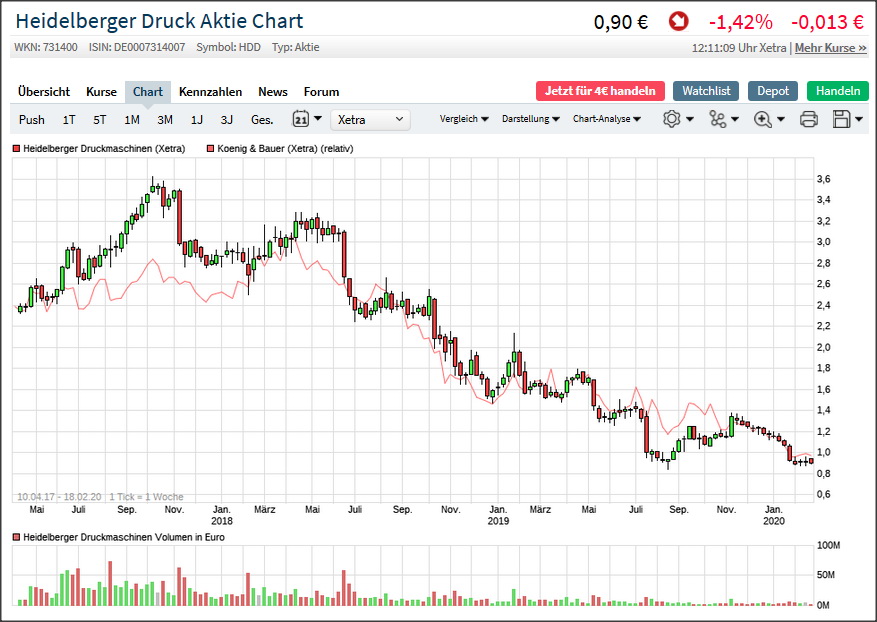Select the Chart tab
The width and height of the screenshot is (877, 622).
(148, 92)
